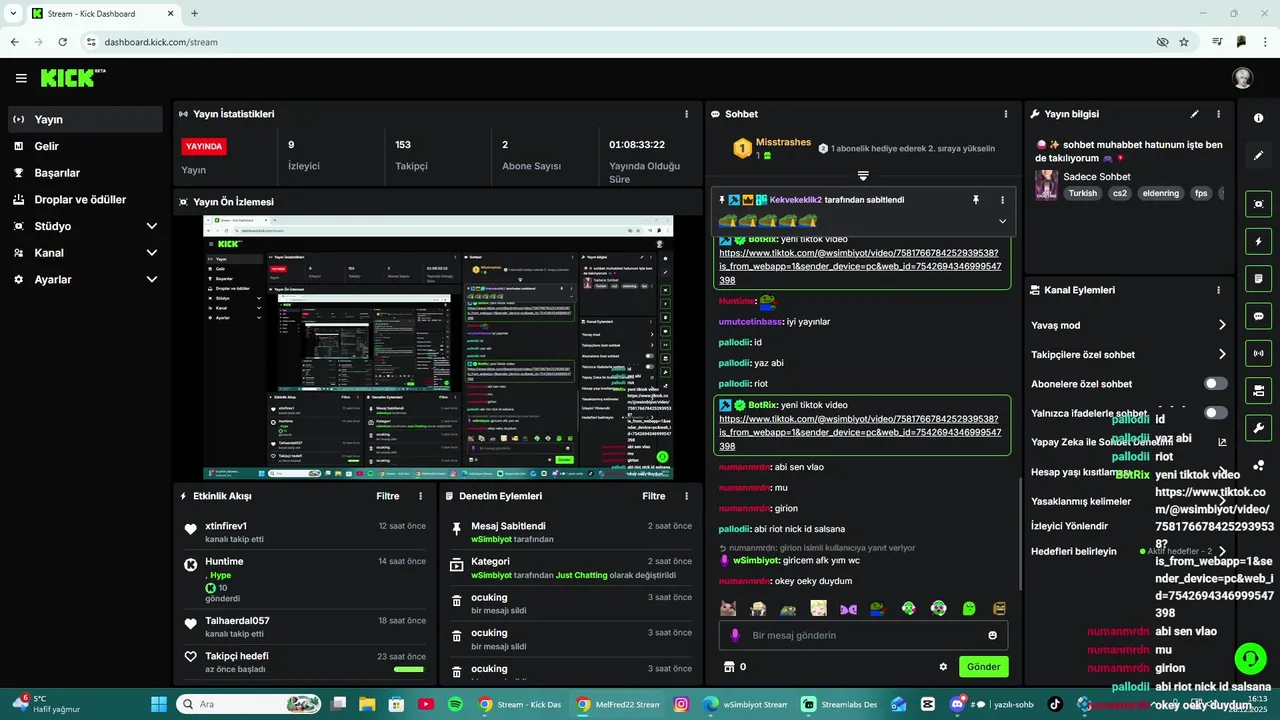Open the emoji picker in message box
This screenshot has width=1280, height=720.
992,635
